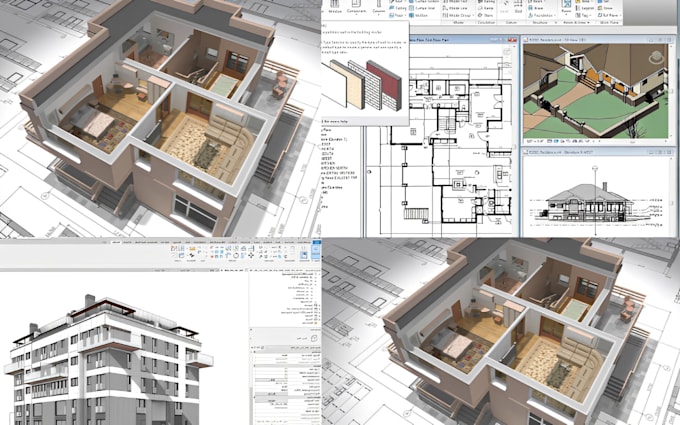
Task: Select the Rotate tool in lower Revit ribbon
Action: tap(236, 255)
